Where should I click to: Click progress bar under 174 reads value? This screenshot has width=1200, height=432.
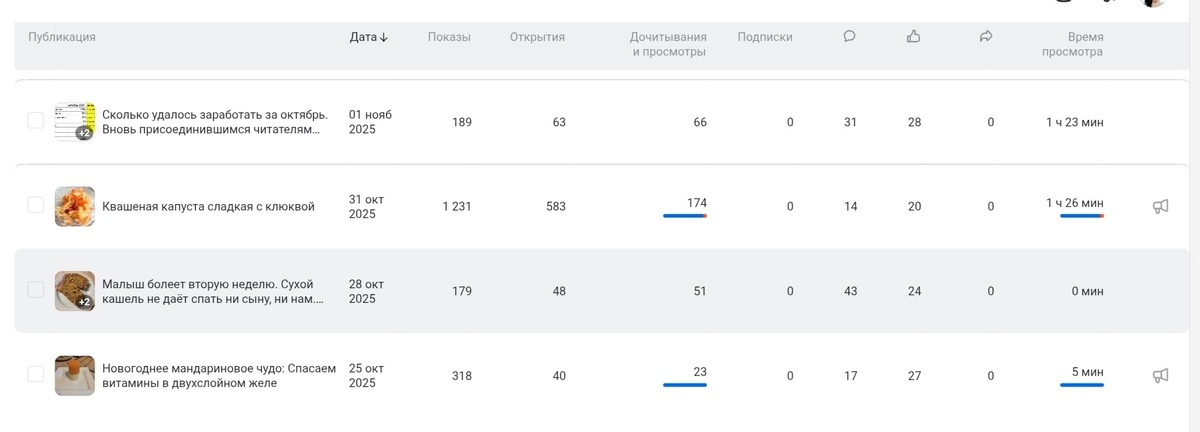click(x=684, y=216)
